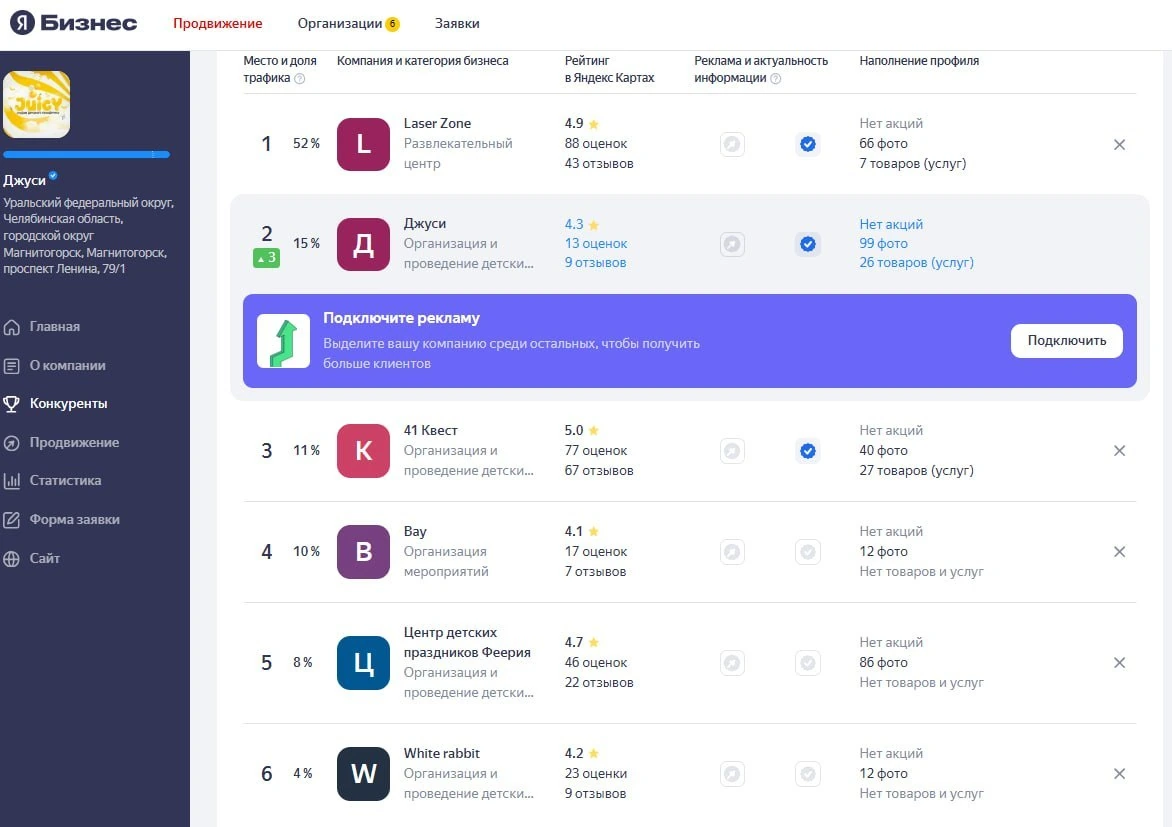Click the advertising indicator in the Bay row
The height and width of the screenshot is (827, 1172).
pyautogui.click(x=732, y=552)
